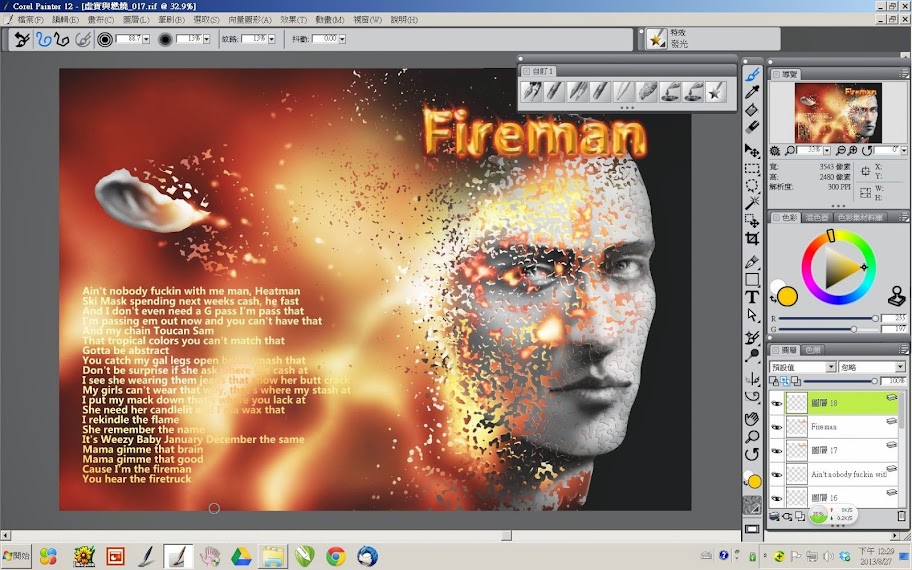Hide the 圖層 16 layer
Viewport: 912px width, 570px height.
pos(776,498)
